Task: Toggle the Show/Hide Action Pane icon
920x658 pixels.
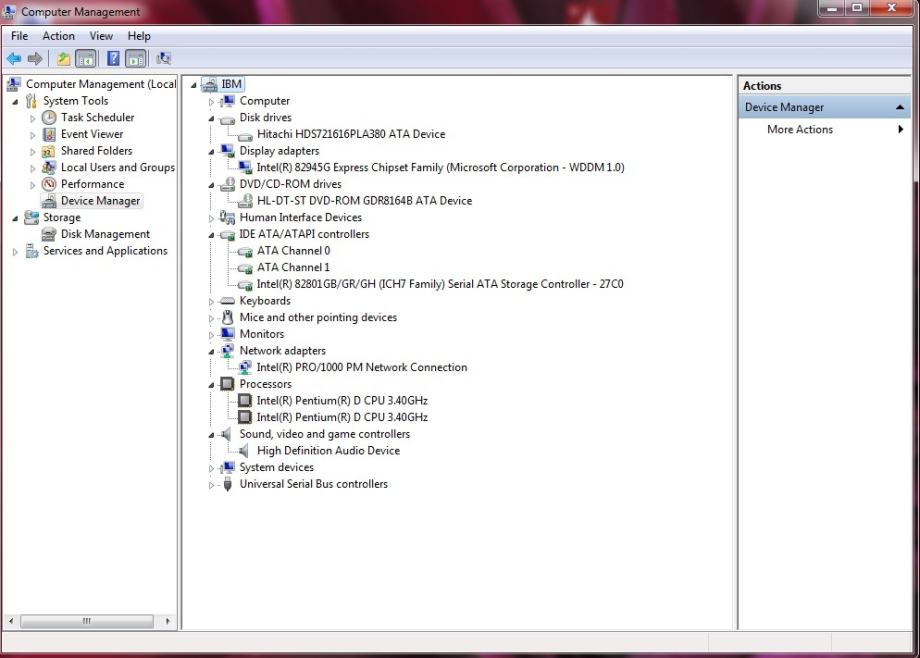Action: pyautogui.click(x=136, y=58)
